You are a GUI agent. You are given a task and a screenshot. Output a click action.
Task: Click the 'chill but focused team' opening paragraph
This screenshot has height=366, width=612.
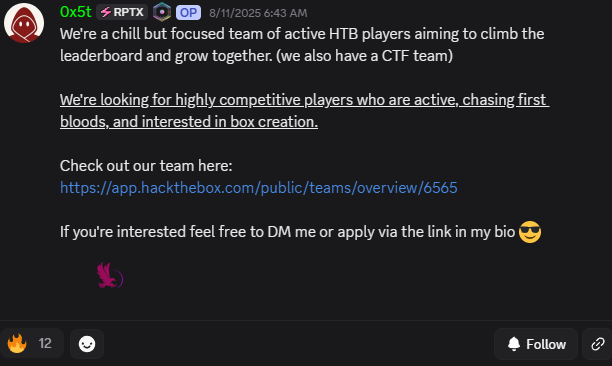(x=302, y=45)
